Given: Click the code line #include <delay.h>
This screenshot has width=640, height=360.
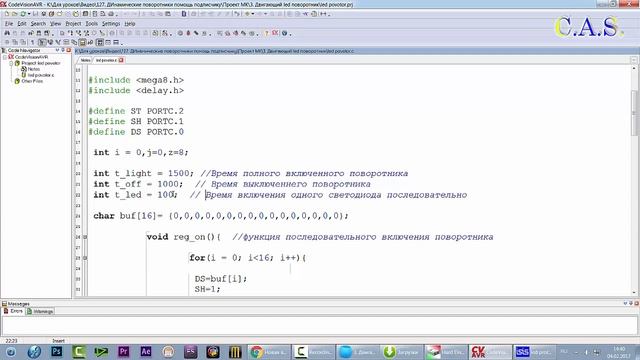Looking at the screenshot, I should (x=136, y=91).
